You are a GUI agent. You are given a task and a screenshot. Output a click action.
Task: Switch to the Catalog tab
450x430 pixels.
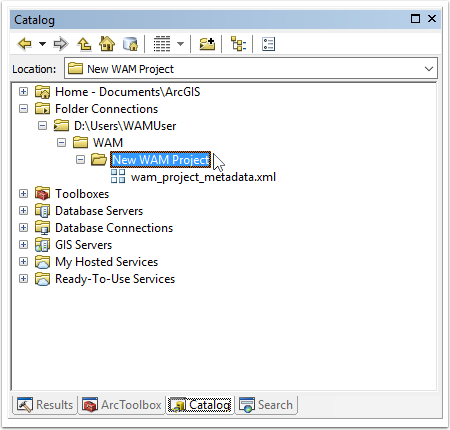pyautogui.click(x=200, y=405)
